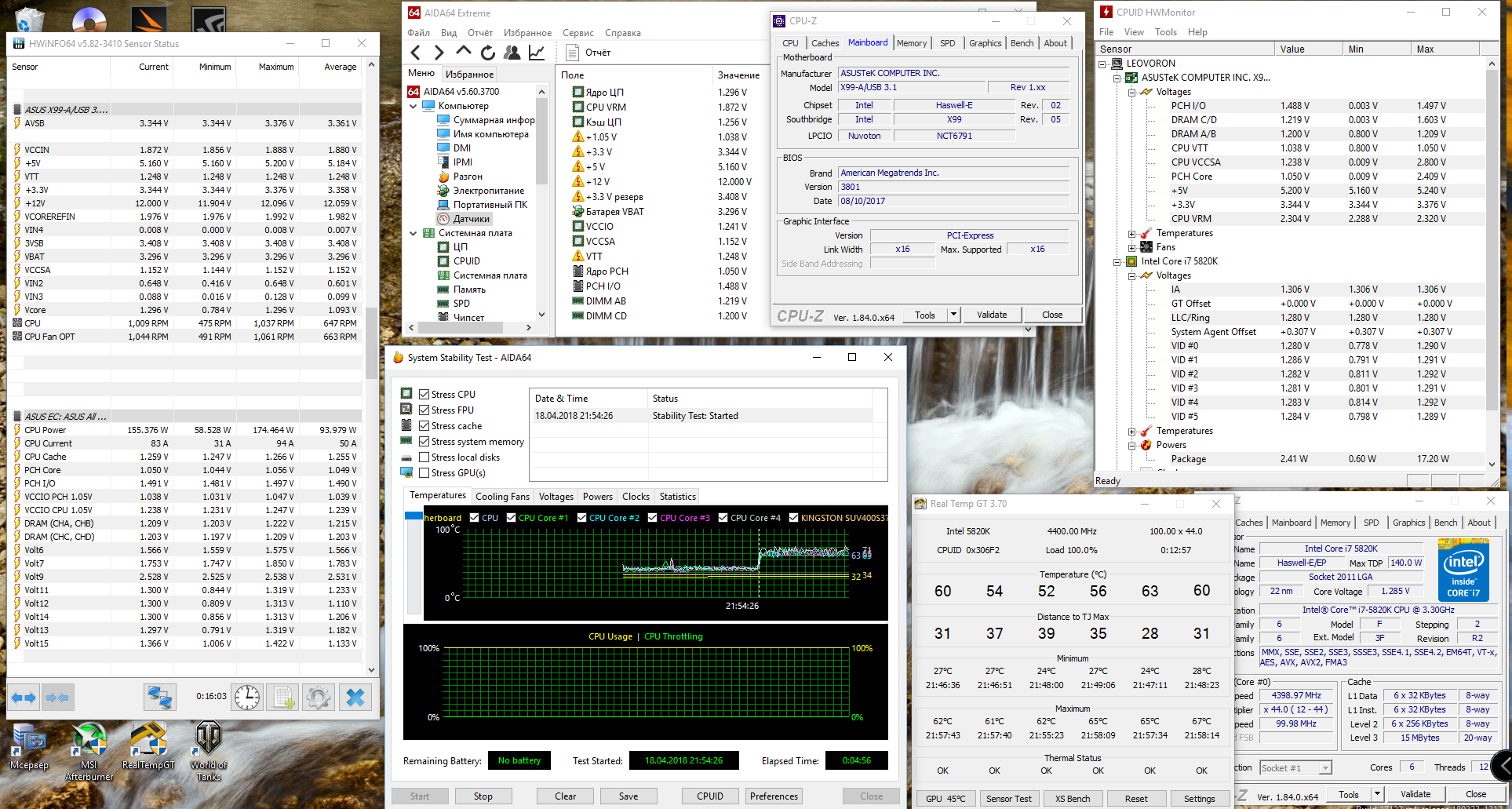The width and height of the screenshot is (1512, 809).
Task: Select Разгон in the AIDA64 tree
Action: [468, 177]
